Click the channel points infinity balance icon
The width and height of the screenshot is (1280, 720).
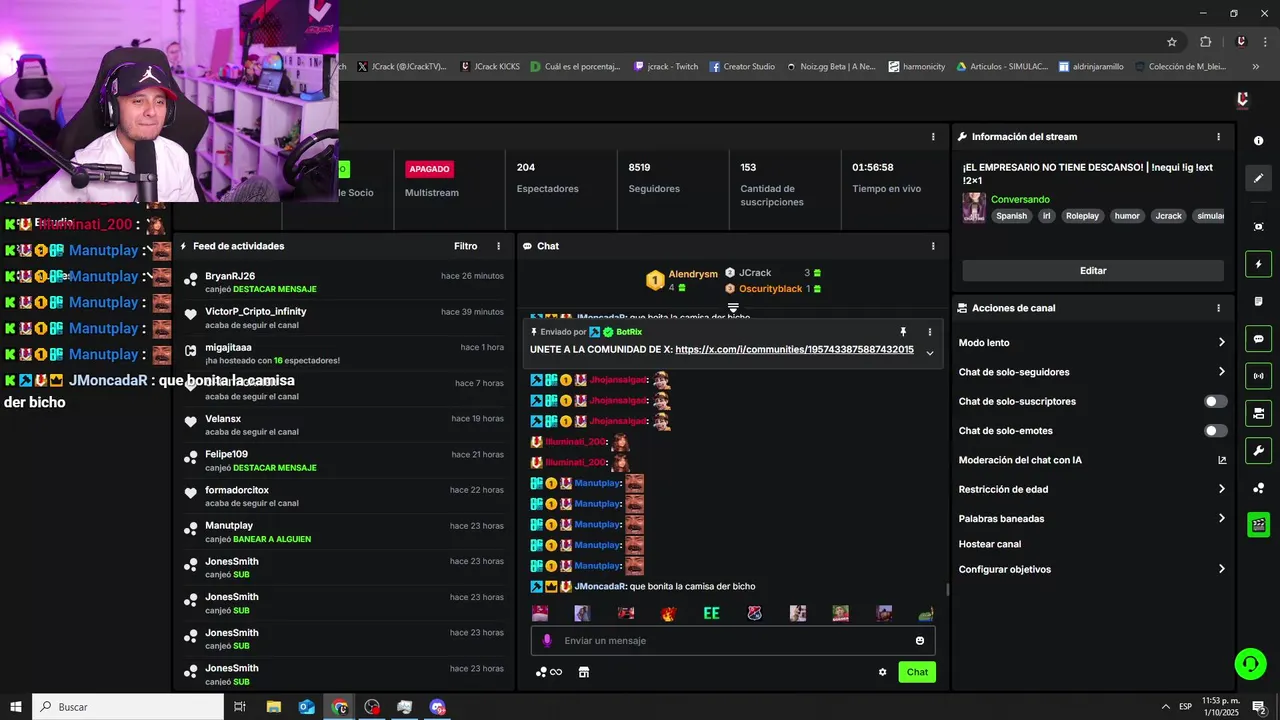point(549,672)
